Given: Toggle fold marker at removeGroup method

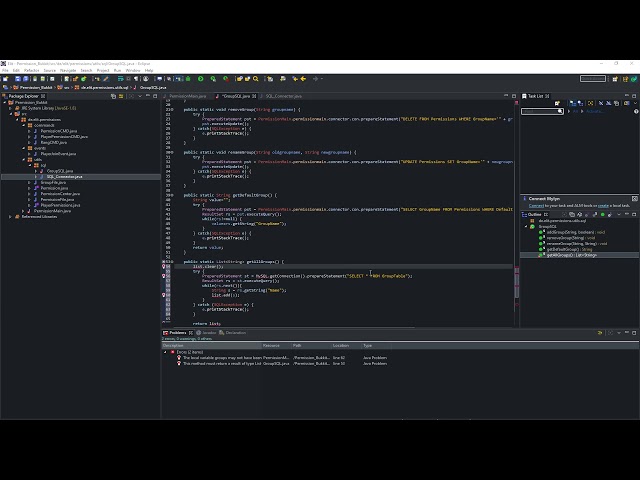Looking at the screenshot, I should (172, 109).
